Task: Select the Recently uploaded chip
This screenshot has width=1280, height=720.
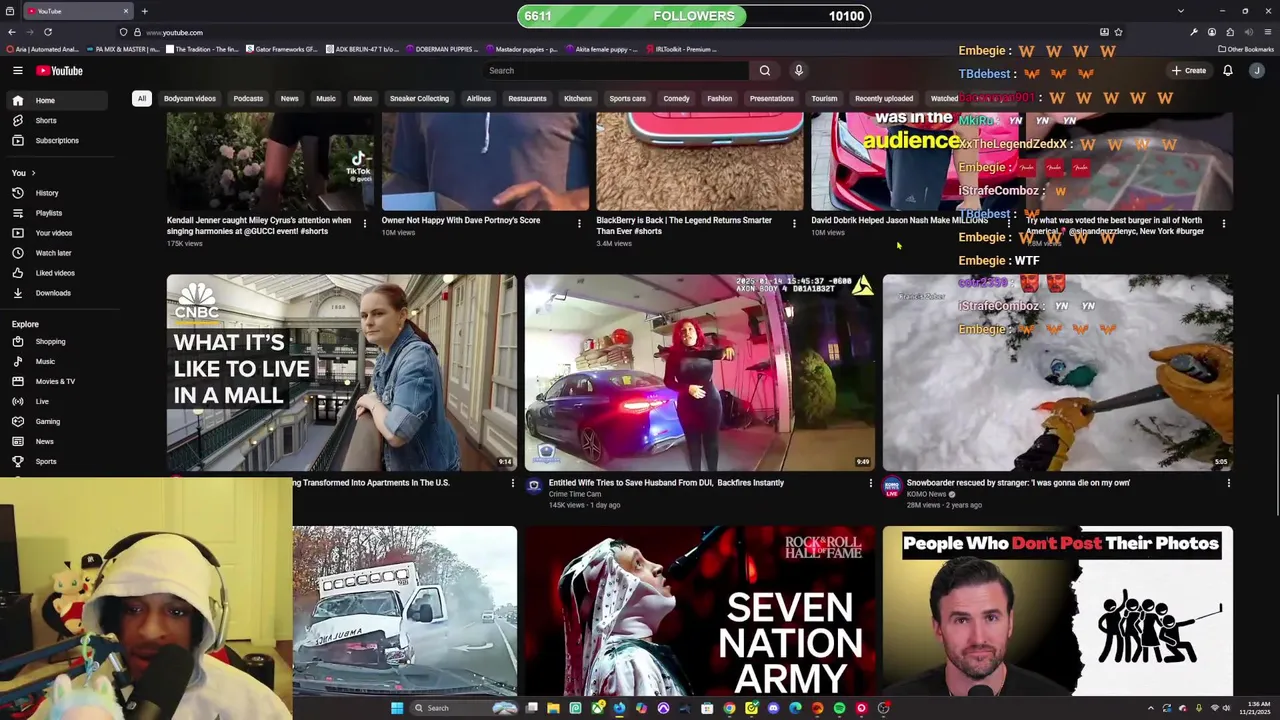Action: [884, 98]
